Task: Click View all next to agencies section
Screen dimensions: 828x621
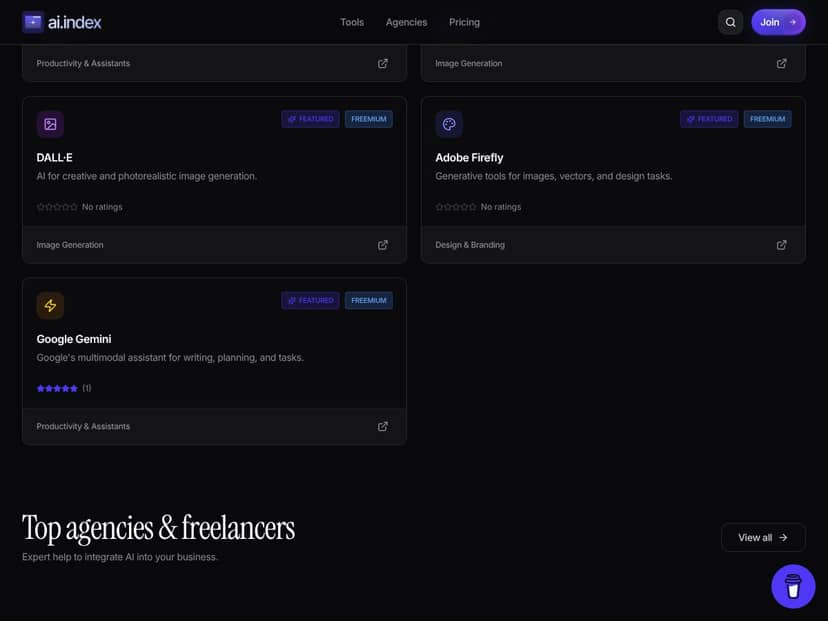Action: (x=762, y=537)
